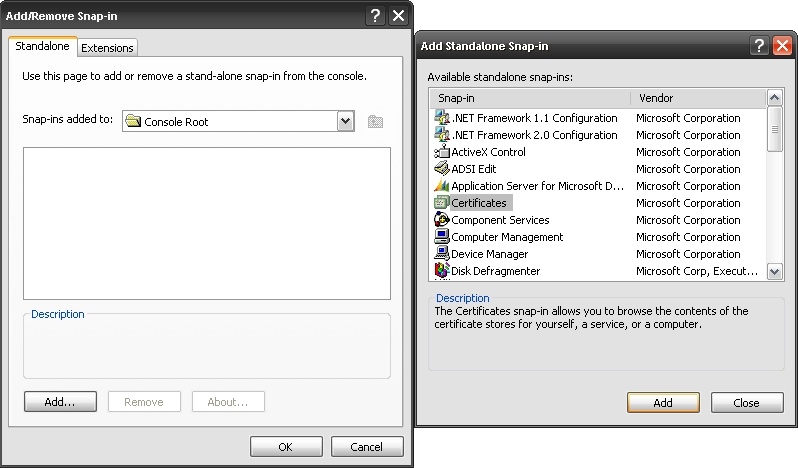Screen dimensions: 798x468
Task: Click Microsoft Corporation vendor for .NET 2.0 row
Action: 688,135
